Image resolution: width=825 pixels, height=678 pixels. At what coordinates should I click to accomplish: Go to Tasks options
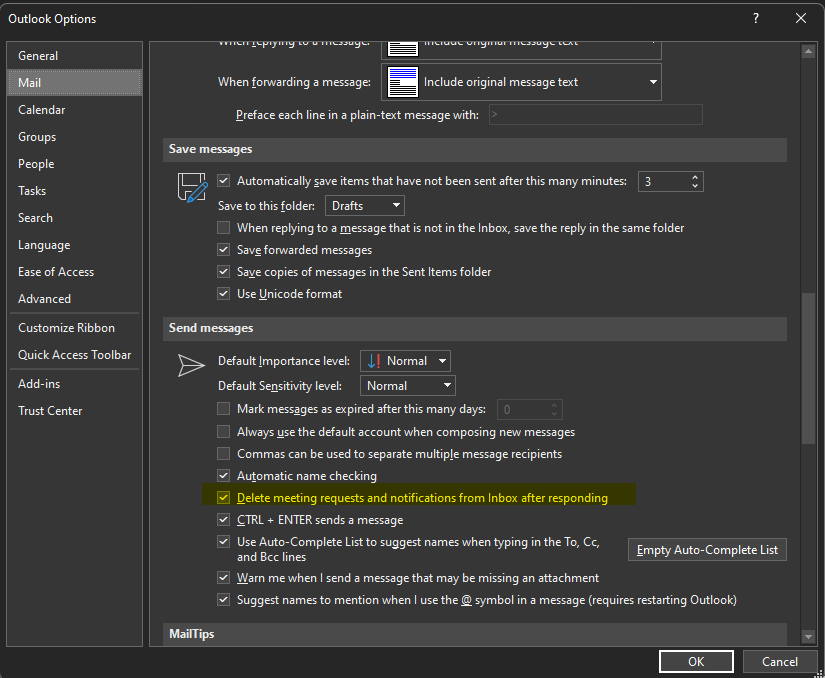point(74,191)
